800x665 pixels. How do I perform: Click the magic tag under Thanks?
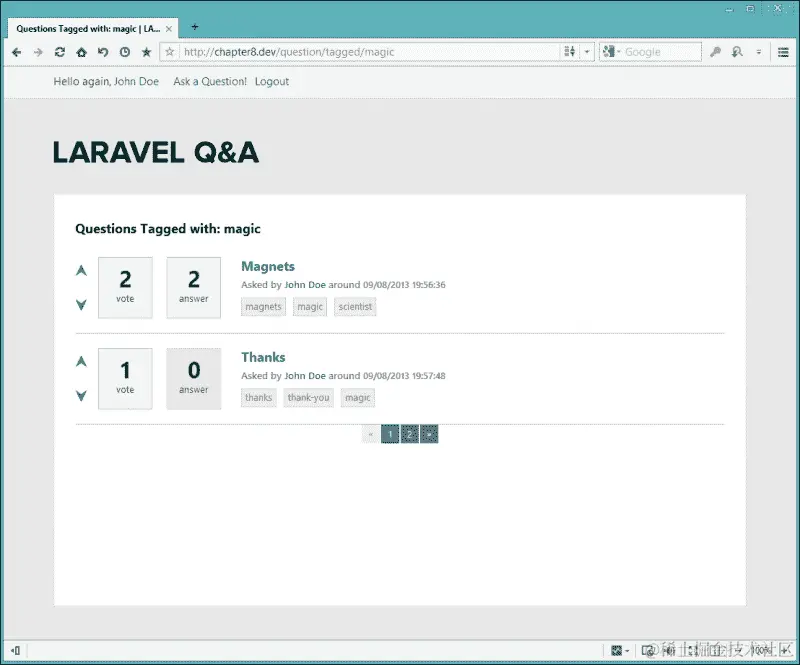tap(358, 398)
